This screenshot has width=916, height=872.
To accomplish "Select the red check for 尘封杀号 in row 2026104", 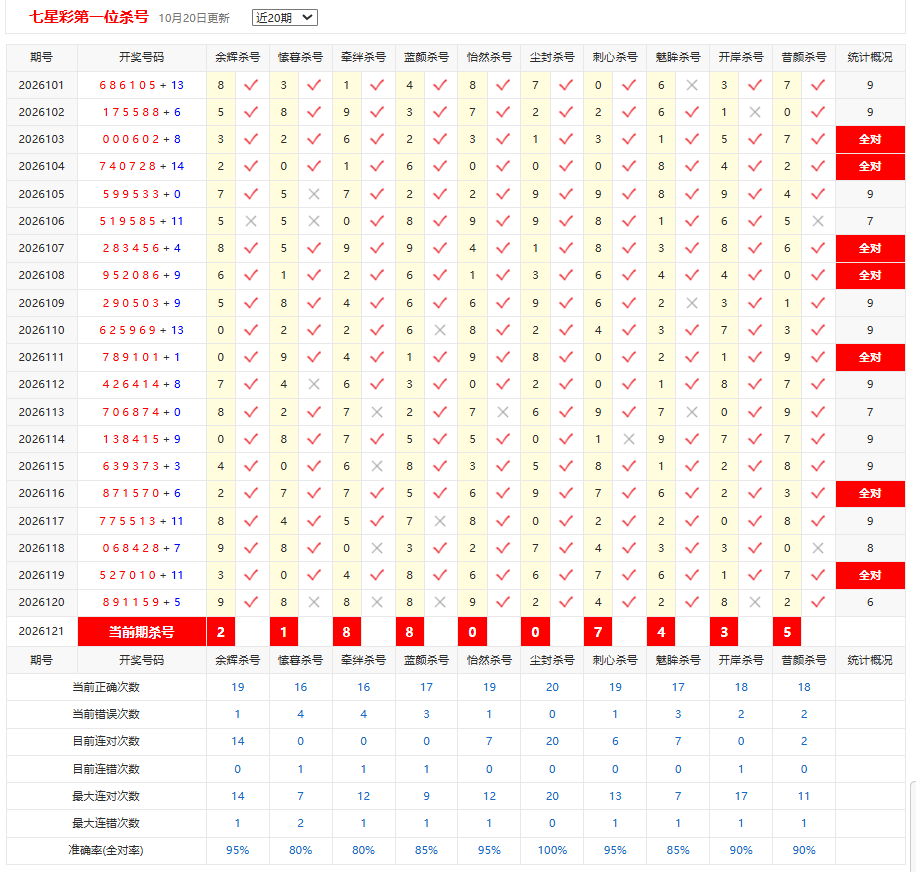I will tap(565, 166).
